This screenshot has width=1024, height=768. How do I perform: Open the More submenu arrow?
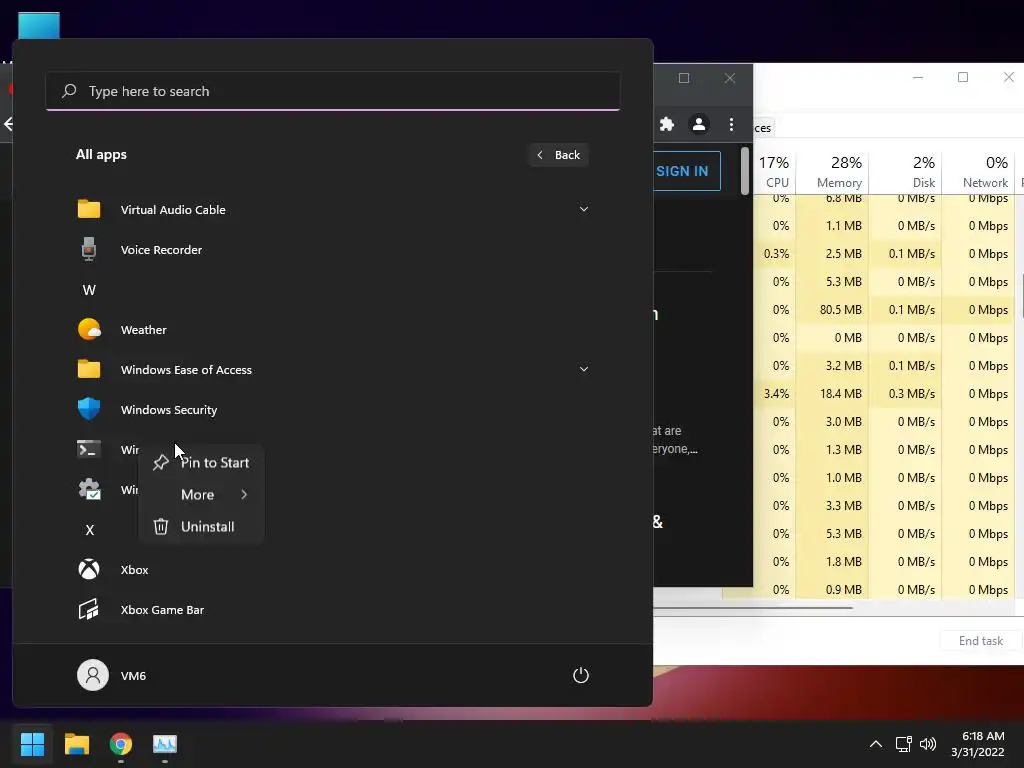pos(244,494)
